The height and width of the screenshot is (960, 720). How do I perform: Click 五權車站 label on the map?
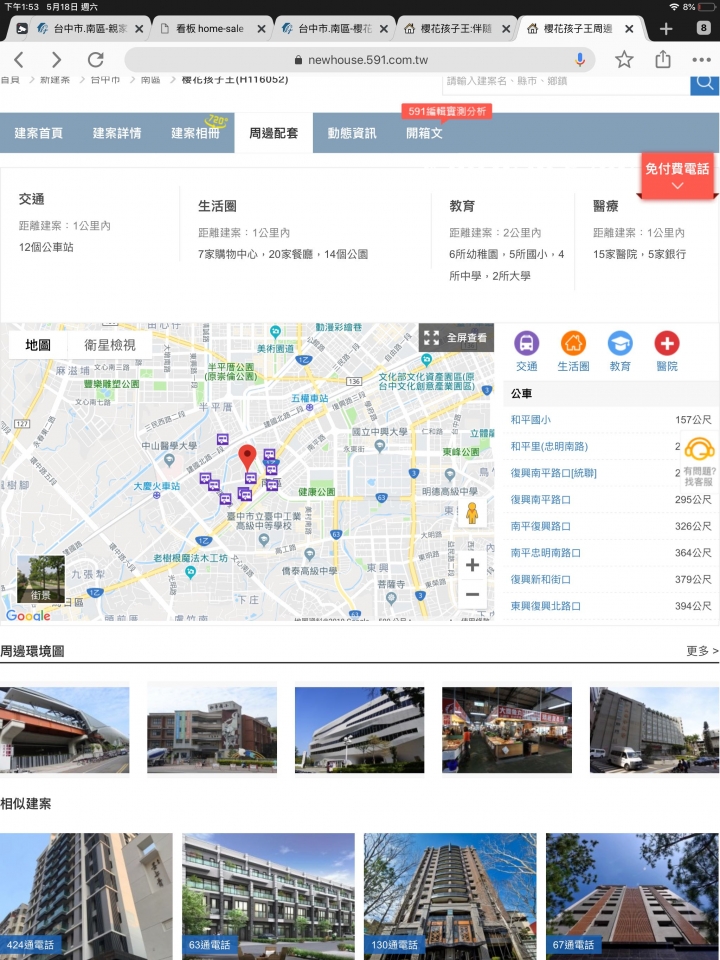310,399
